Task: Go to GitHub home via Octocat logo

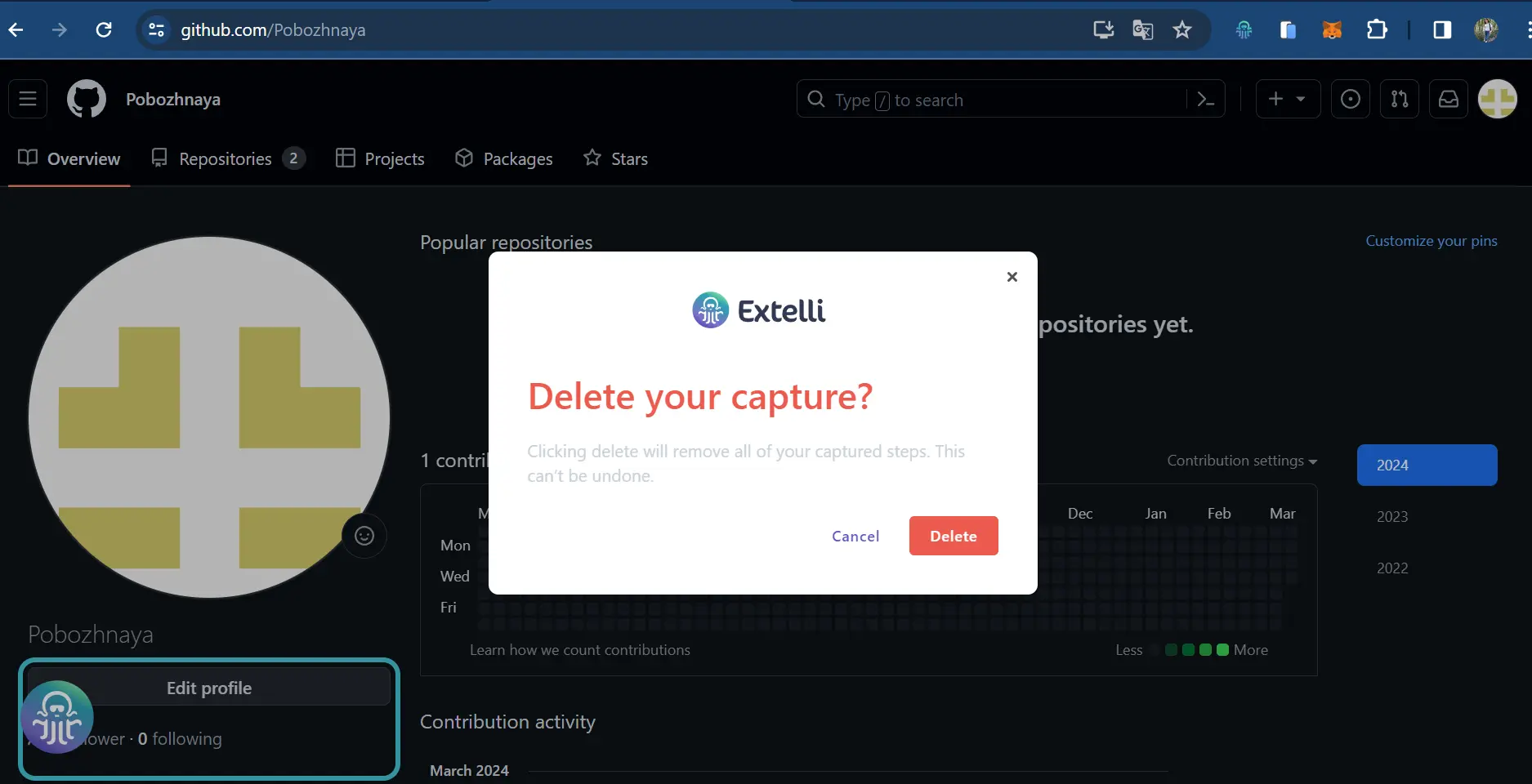Action: pyautogui.click(x=87, y=99)
